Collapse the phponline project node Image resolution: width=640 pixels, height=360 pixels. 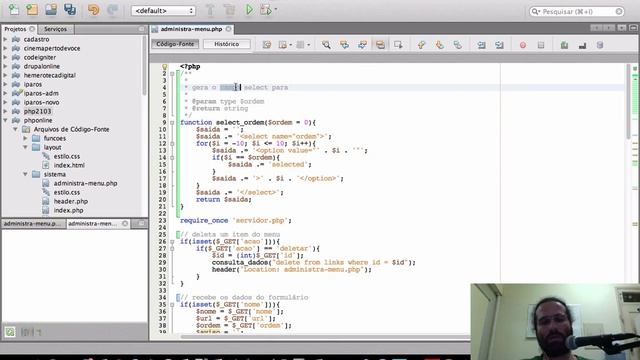[5, 120]
